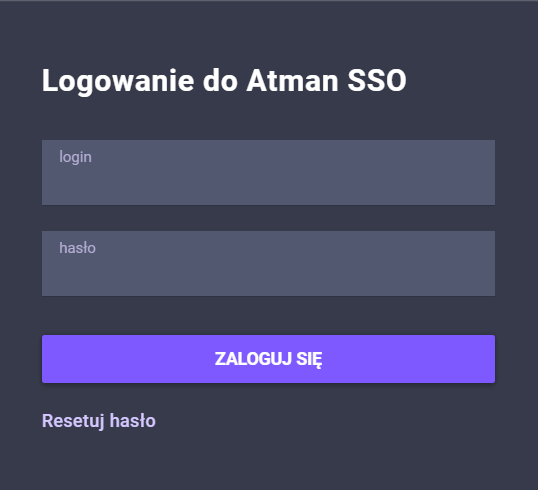The height and width of the screenshot is (490, 538).
Task: Activate the username text box
Action: (268, 172)
